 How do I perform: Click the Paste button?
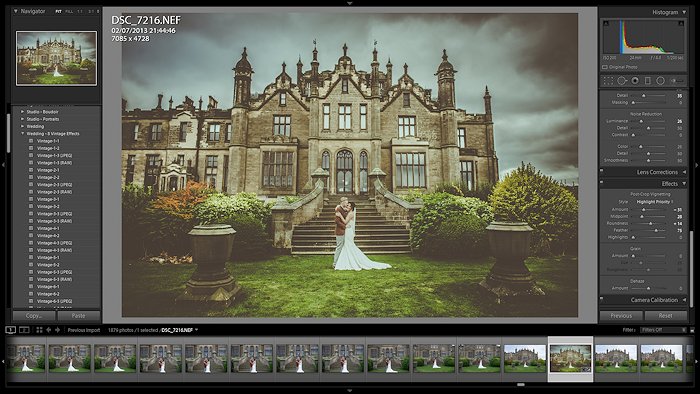point(79,315)
